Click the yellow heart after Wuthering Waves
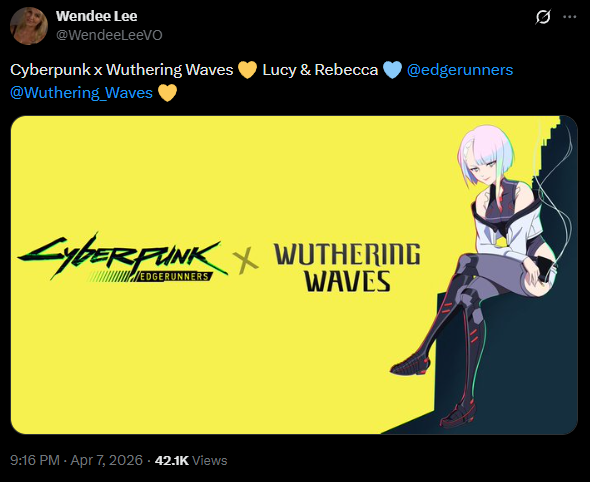 248,70
